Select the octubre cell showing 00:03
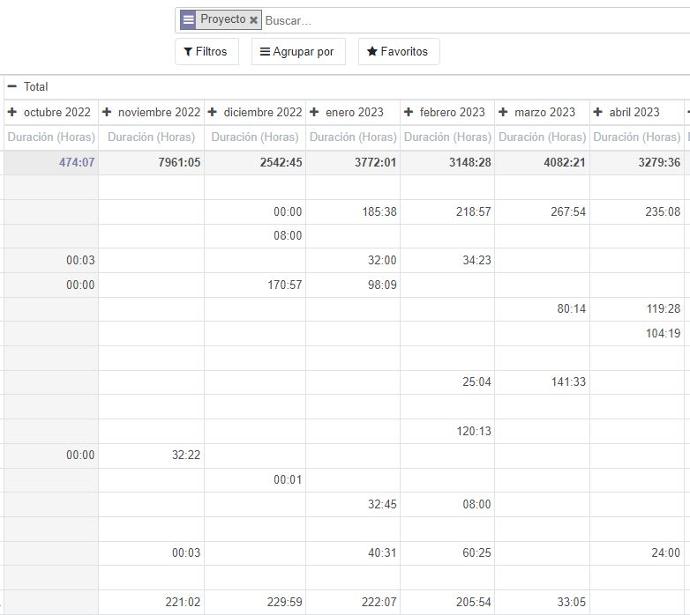The image size is (690, 615). tap(51, 260)
